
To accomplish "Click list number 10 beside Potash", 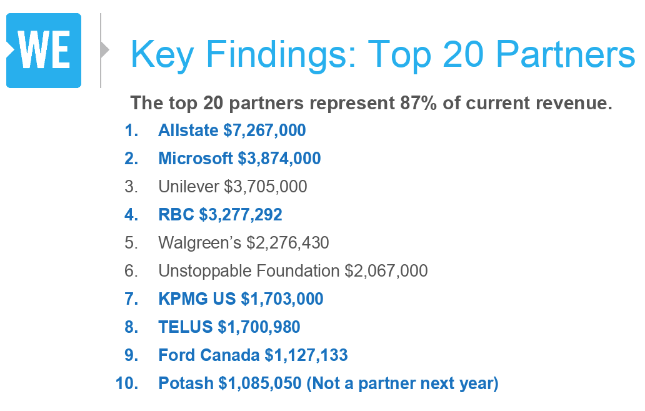I will (127, 383).
